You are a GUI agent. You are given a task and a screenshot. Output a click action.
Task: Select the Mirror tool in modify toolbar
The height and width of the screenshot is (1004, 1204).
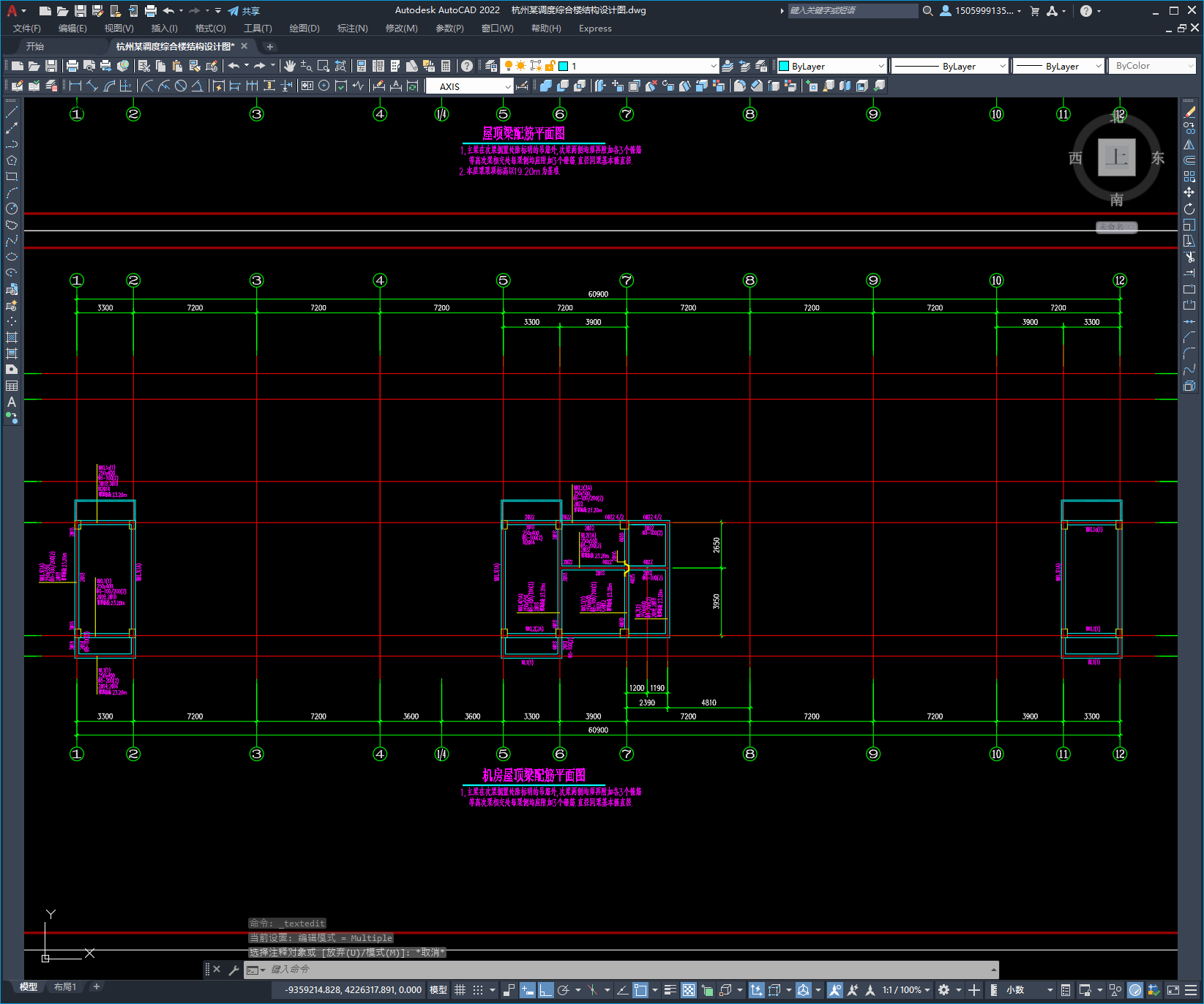[x=1189, y=144]
